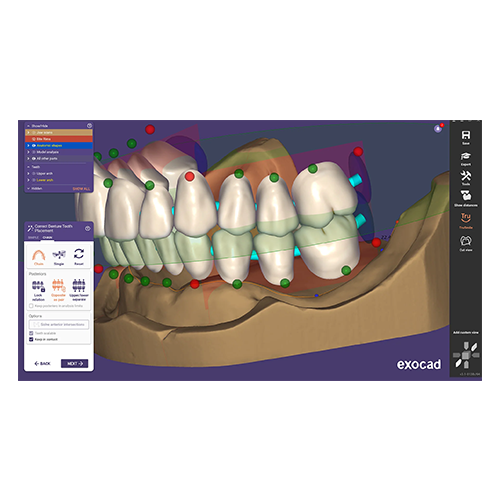
Task: Toggle Lower arch visibility eye
Action: [34, 180]
